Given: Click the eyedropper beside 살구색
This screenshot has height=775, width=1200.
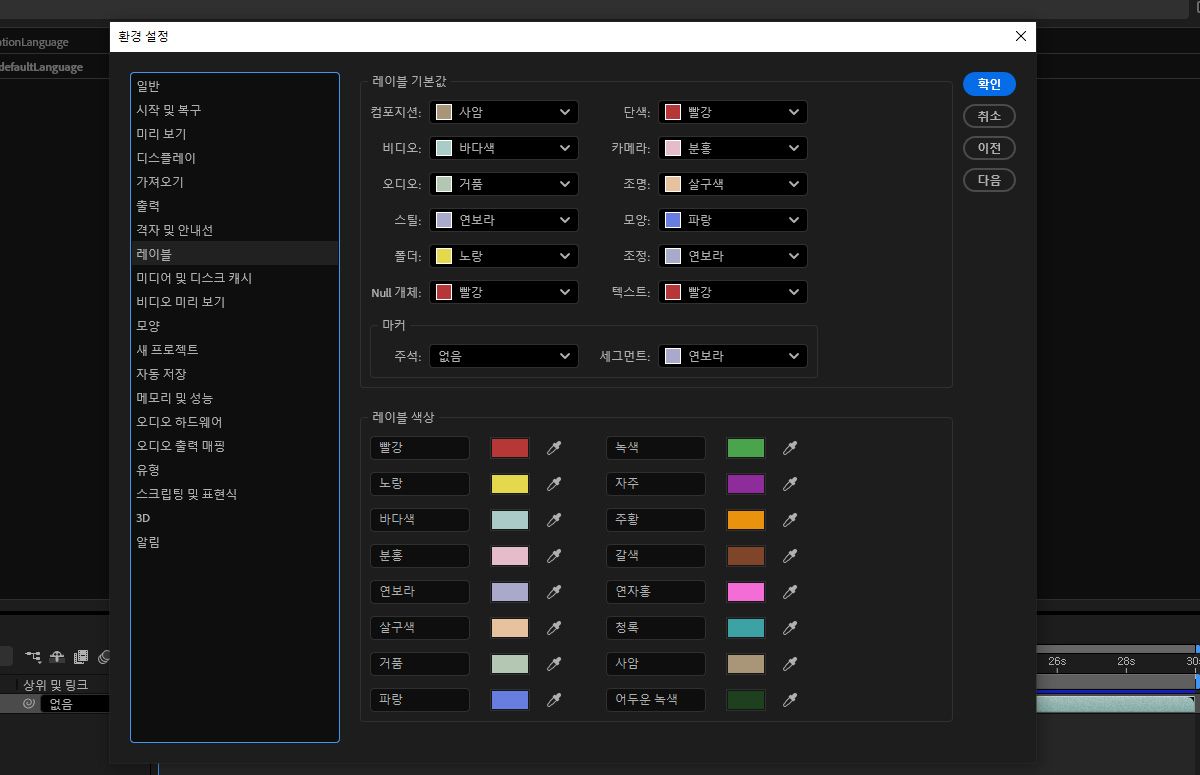Looking at the screenshot, I should (x=553, y=628).
